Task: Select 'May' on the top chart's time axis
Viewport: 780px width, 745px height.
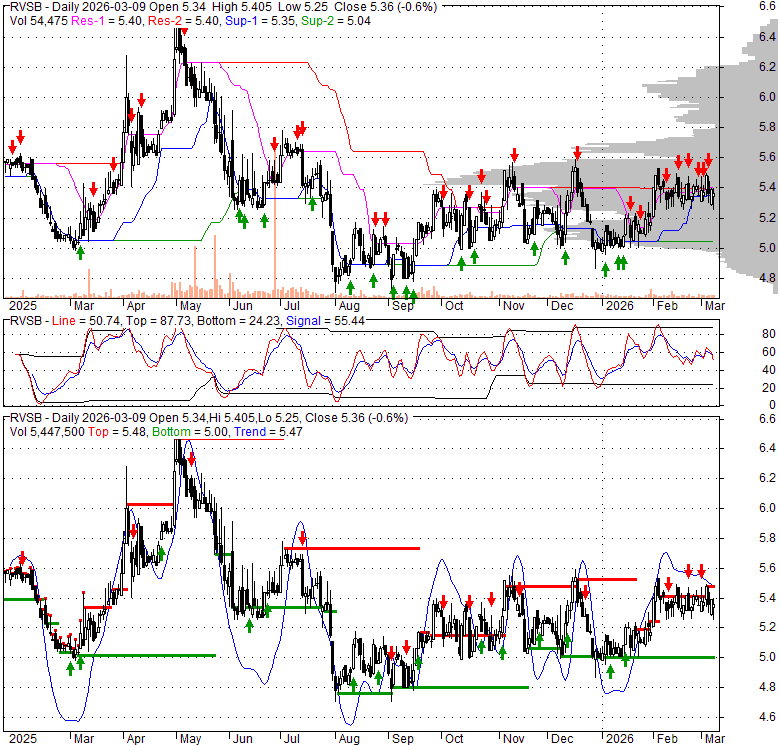Action: click(190, 305)
